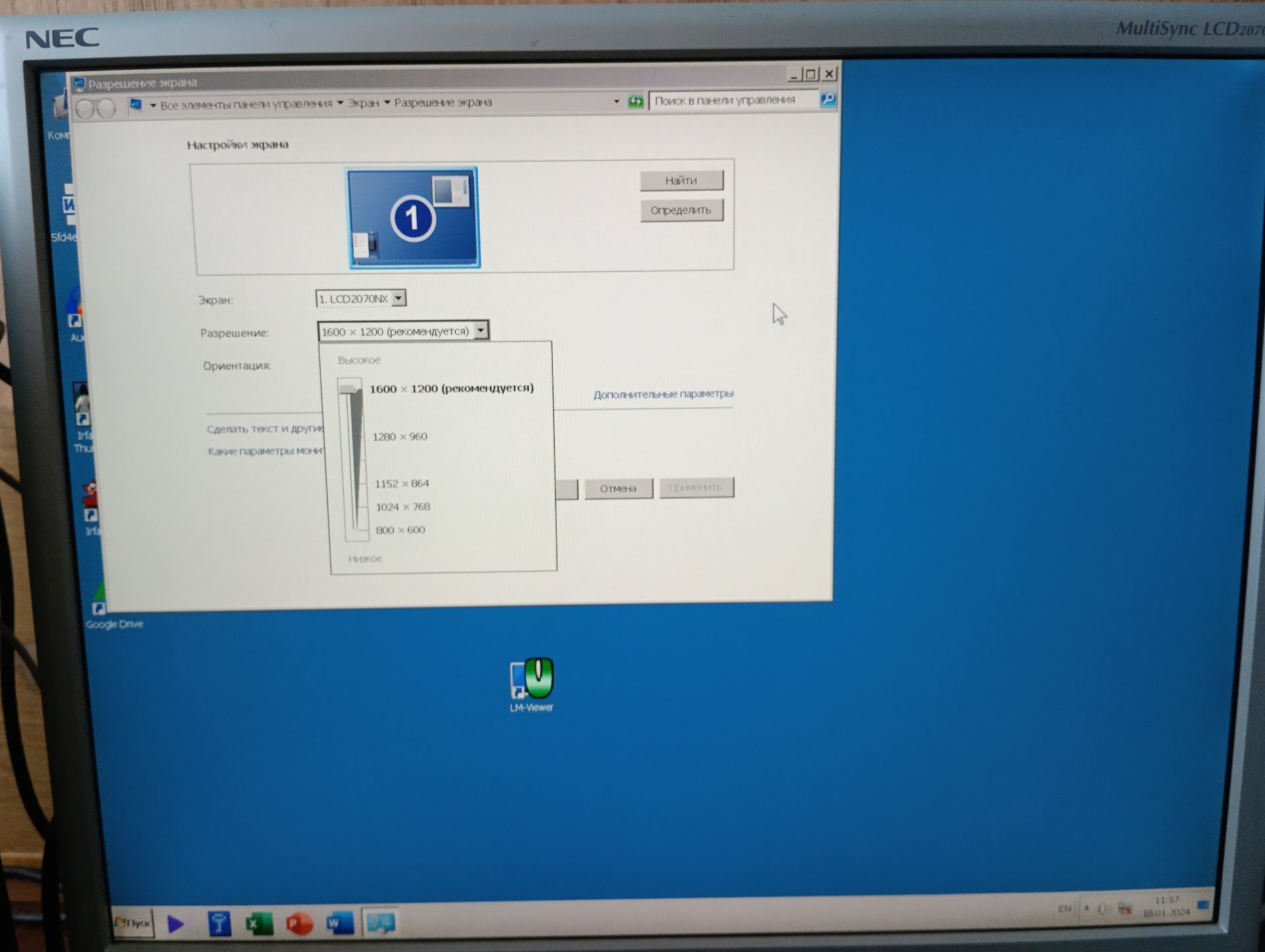Go forward with the navigation arrow
Image resolution: width=1265 pixels, height=952 pixels.
point(107,108)
